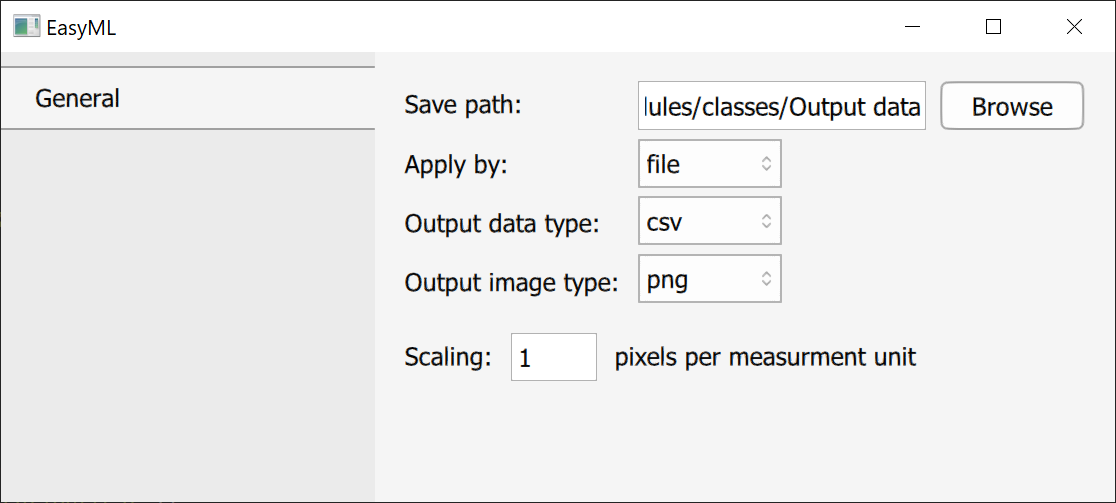This screenshot has width=1116, height=503.
Task: Click the 'Output image type:' label
Action: coord(512,283)
